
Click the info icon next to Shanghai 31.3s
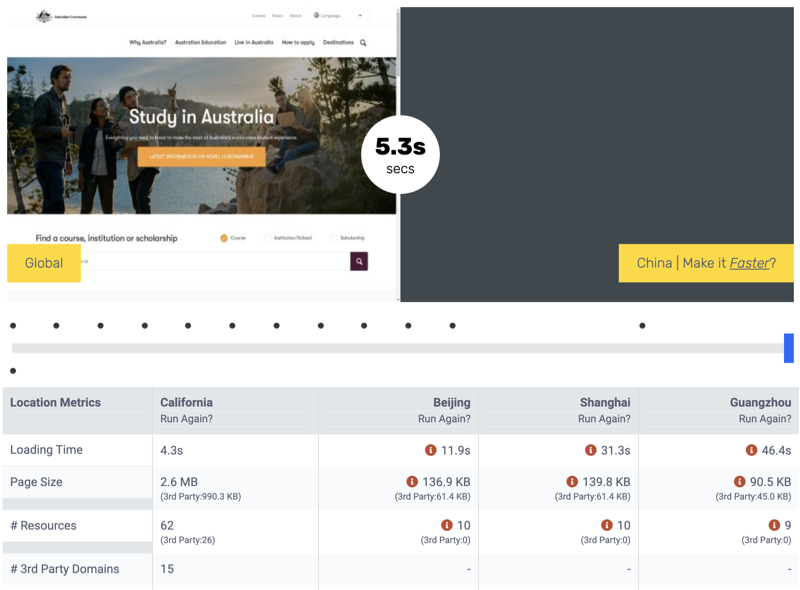[x=591, y=450]
